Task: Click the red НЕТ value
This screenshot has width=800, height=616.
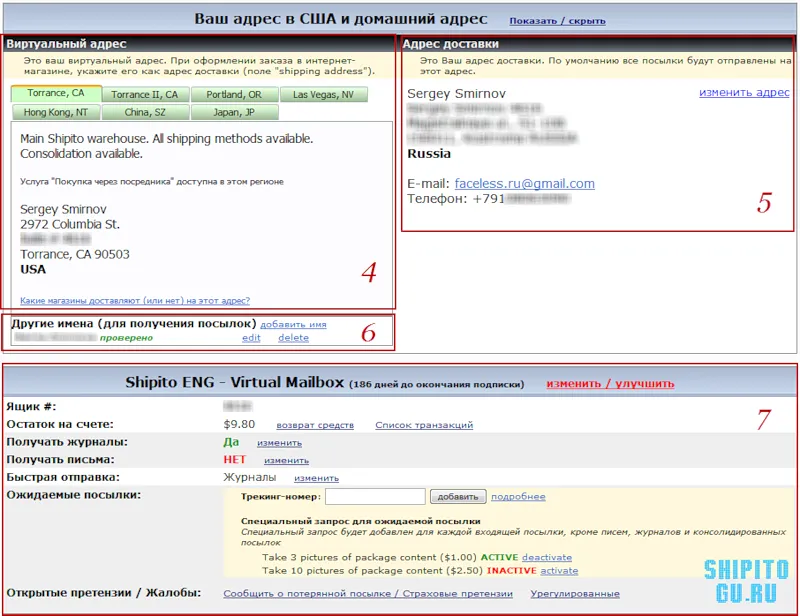Action: (x=235, y=460)
